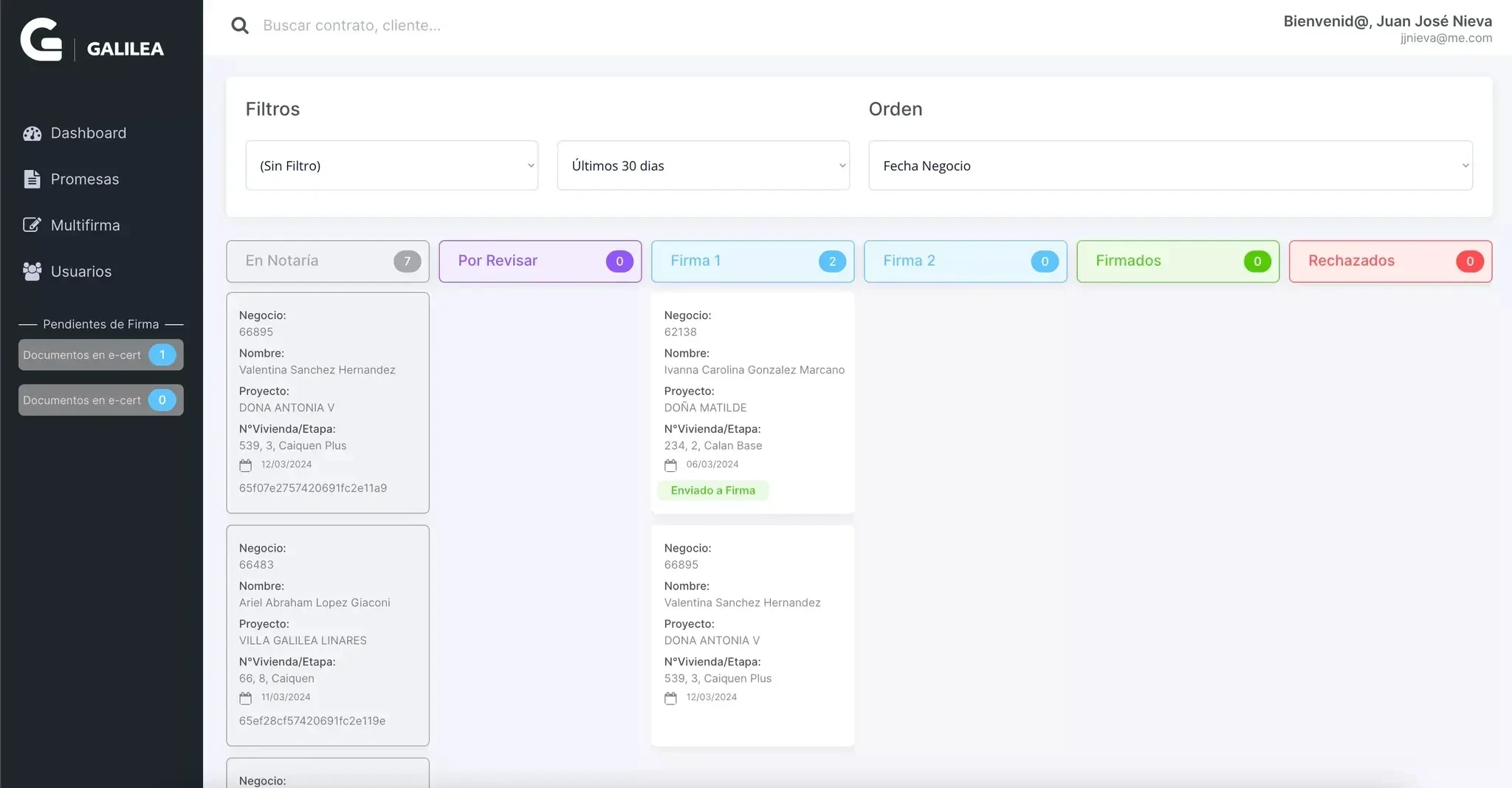Image resolution: width=1512 pixels, height=788 pixels.
Task: Click project name VILLA GALILEA LINARES
Action: 303,641
